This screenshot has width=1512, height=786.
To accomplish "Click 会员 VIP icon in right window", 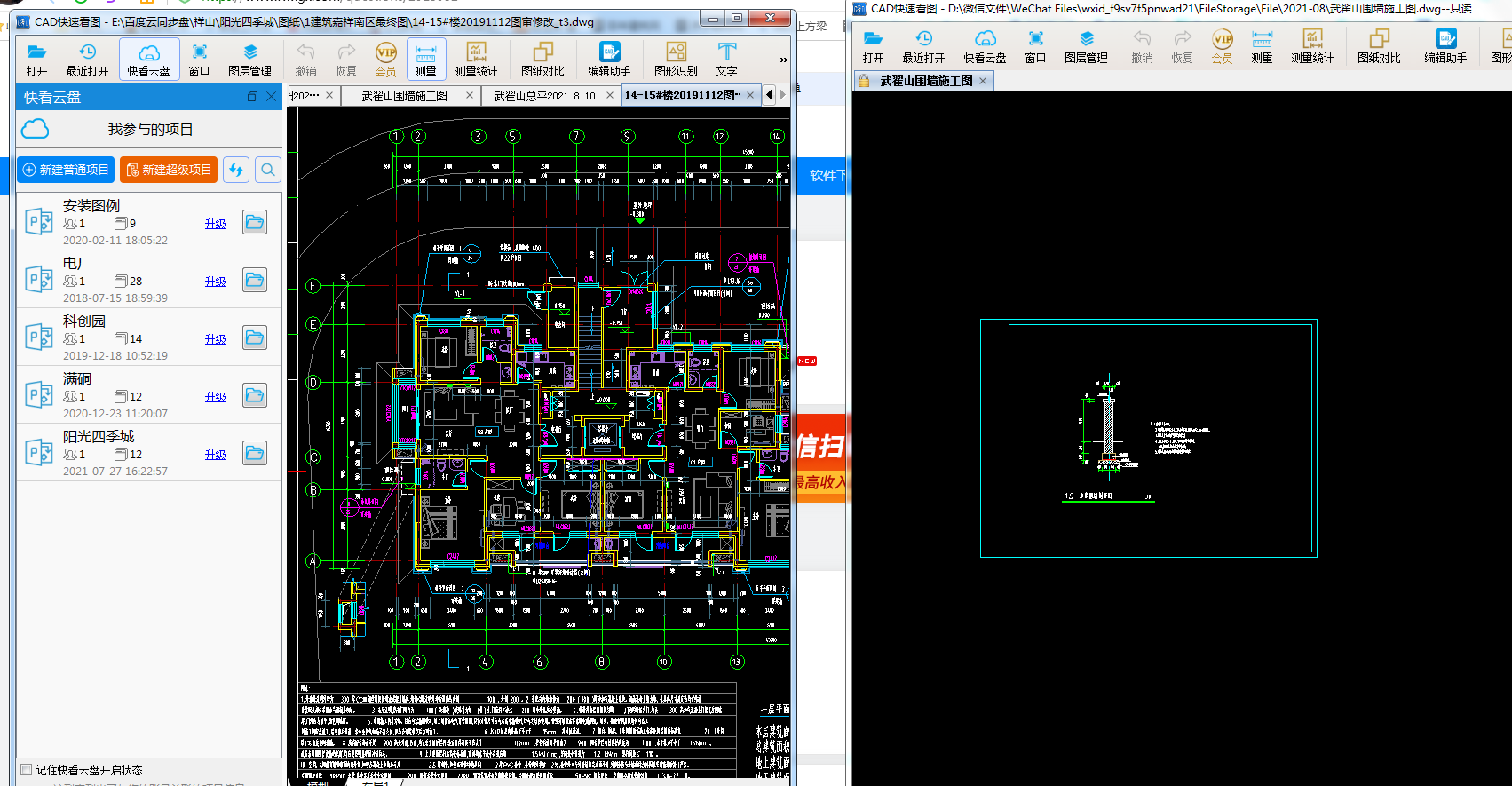I will pos(1223,47).
